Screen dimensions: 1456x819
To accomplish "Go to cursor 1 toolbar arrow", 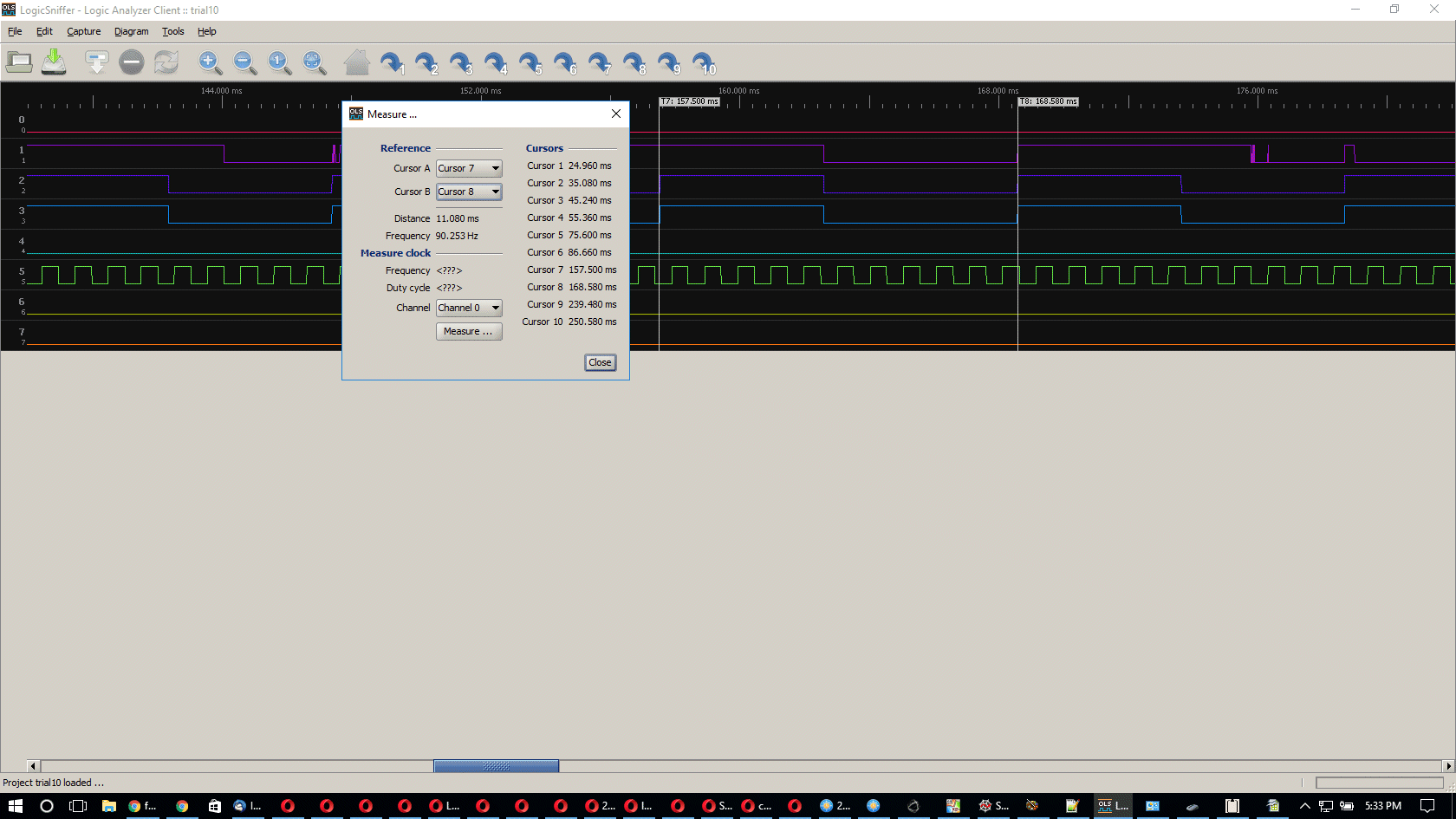I will 392,62.
